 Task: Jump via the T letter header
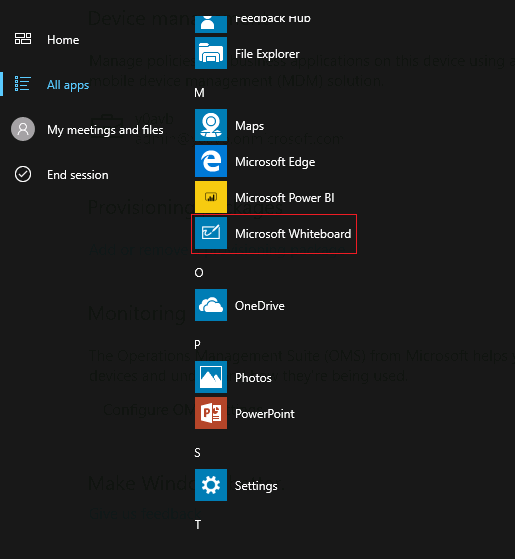[x=198, y=525]
